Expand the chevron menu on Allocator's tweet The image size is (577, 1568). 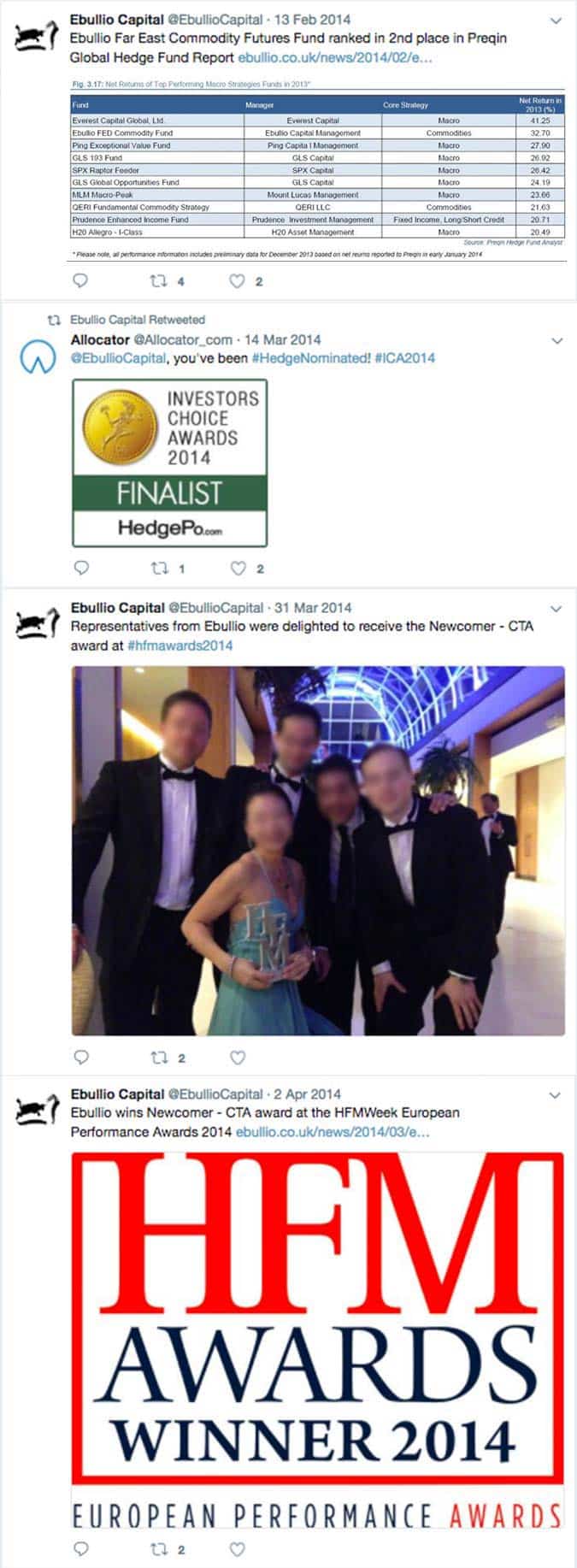[556, 340]
